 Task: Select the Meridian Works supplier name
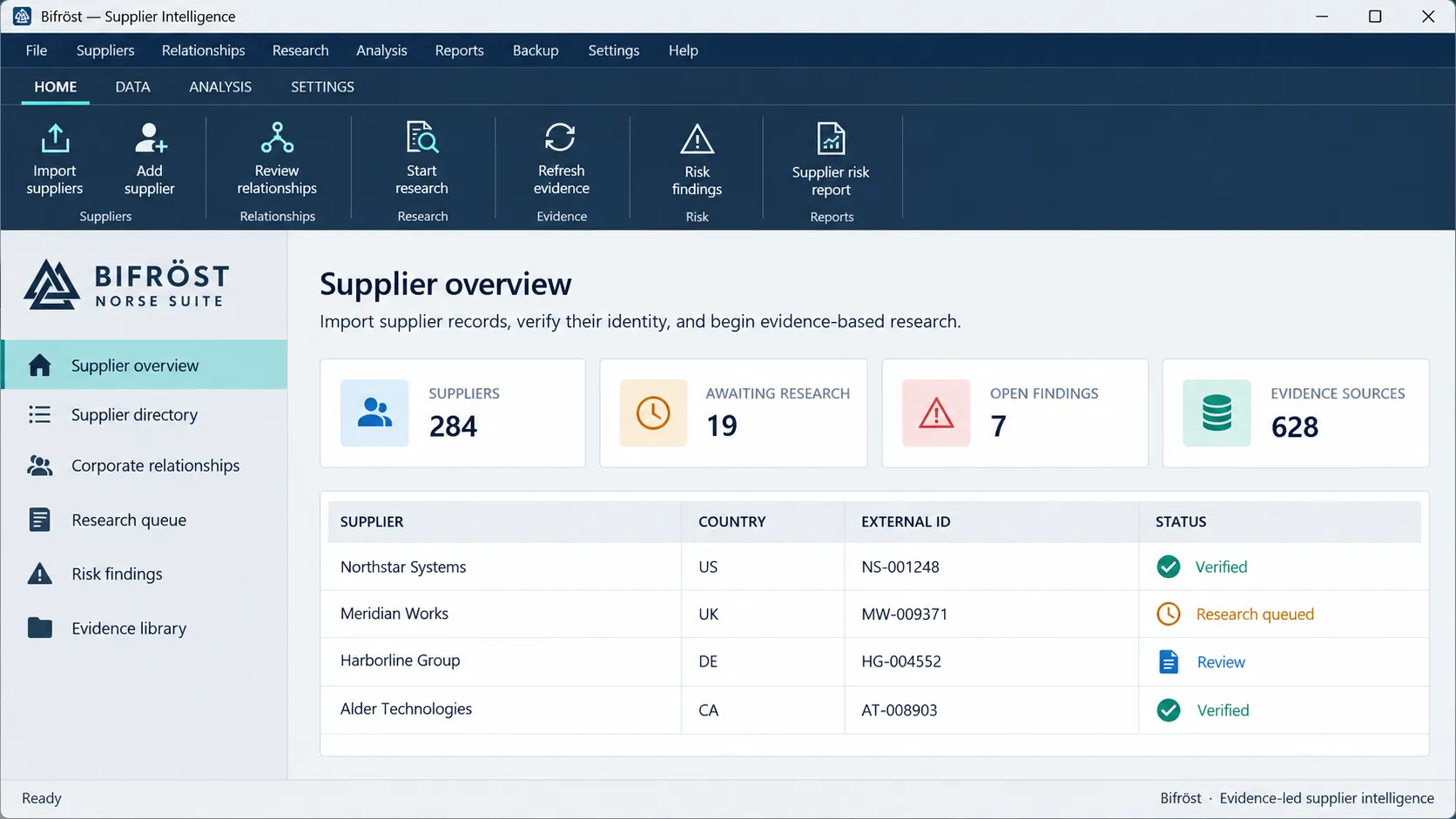(x=394, y=614)
